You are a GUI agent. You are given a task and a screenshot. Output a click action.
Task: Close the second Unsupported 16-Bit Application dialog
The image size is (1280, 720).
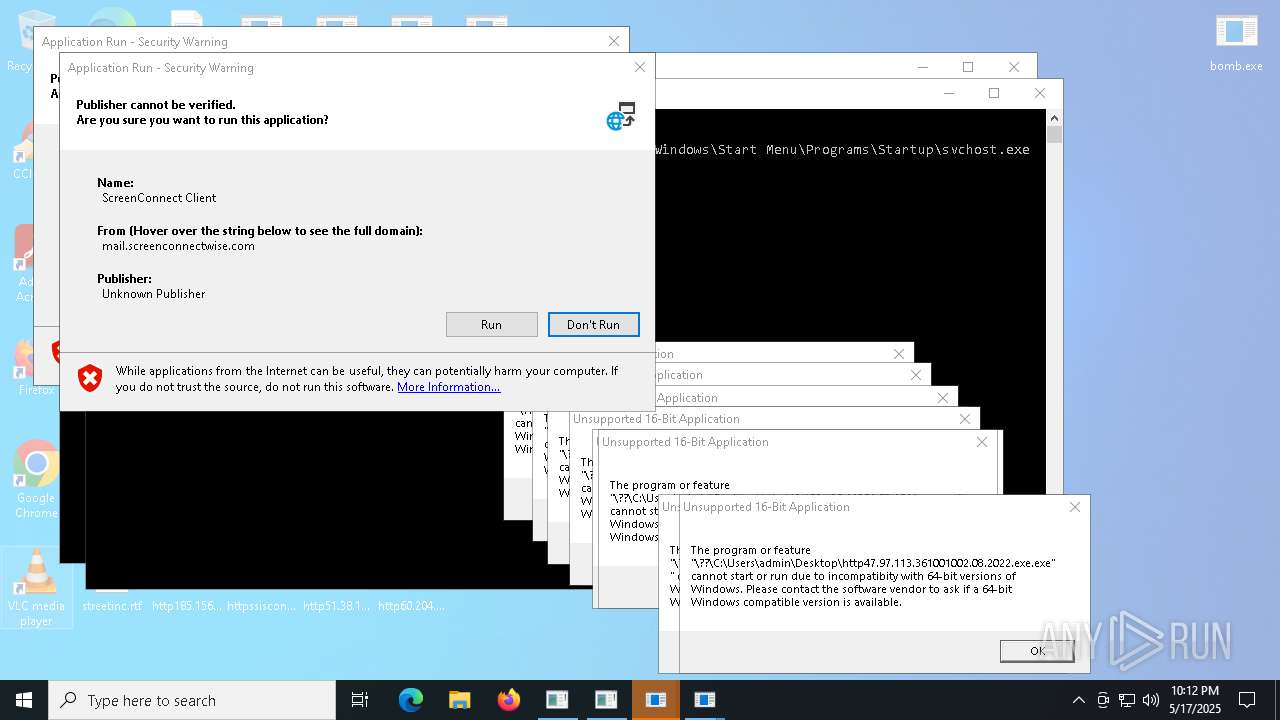click(982, 442)
